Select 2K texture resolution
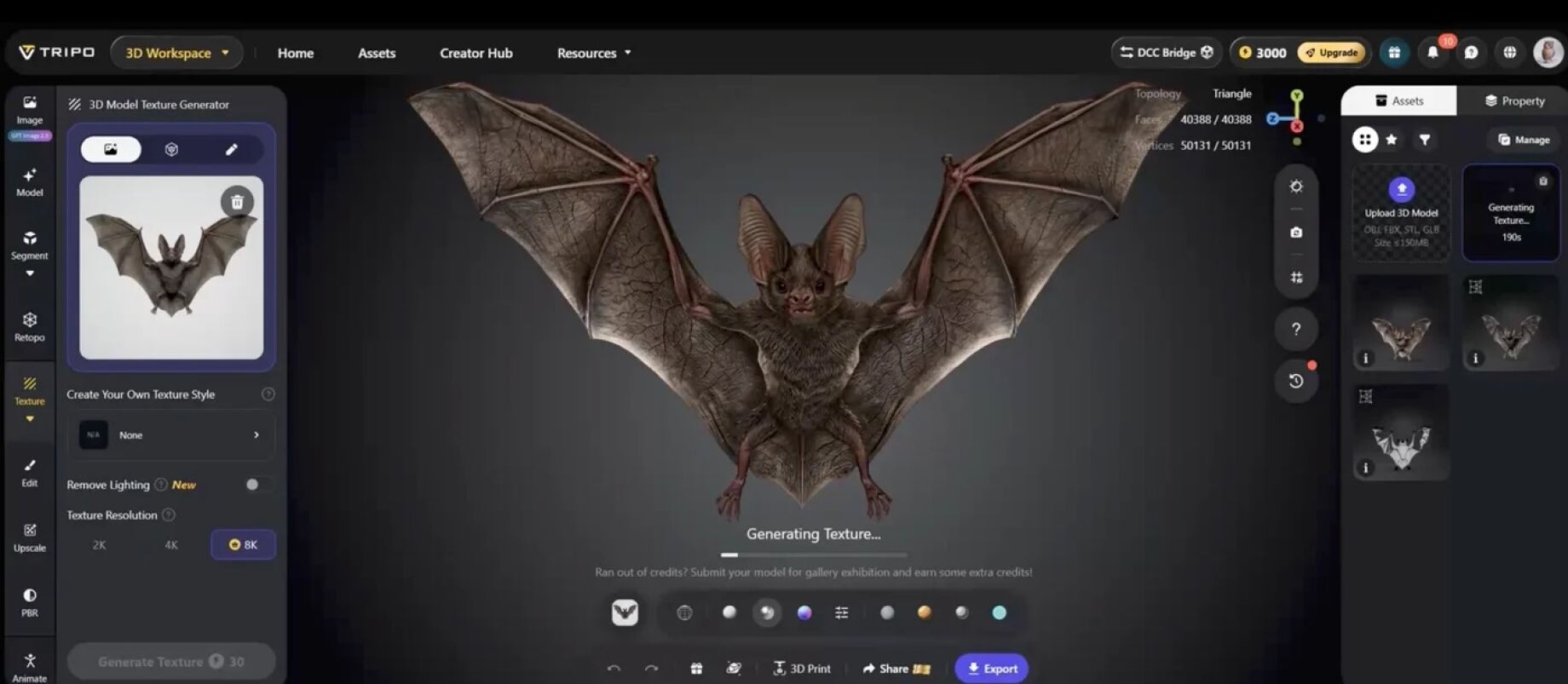The height and width of the screenshot is (684, 1568). [x=100, y=545]
